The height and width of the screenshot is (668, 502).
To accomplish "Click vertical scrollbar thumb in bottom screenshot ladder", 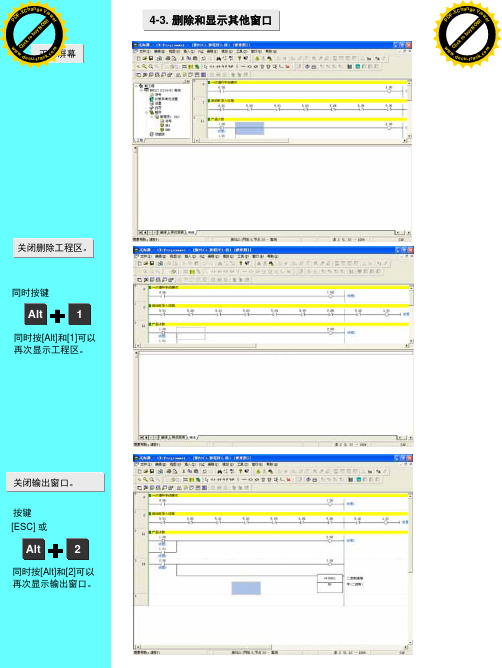I will pos(410,535).
